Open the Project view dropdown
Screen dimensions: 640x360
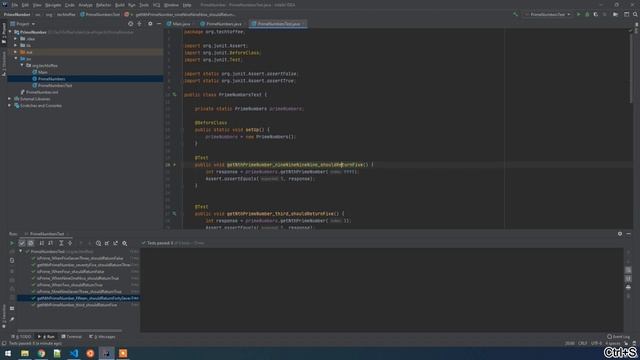23,24
